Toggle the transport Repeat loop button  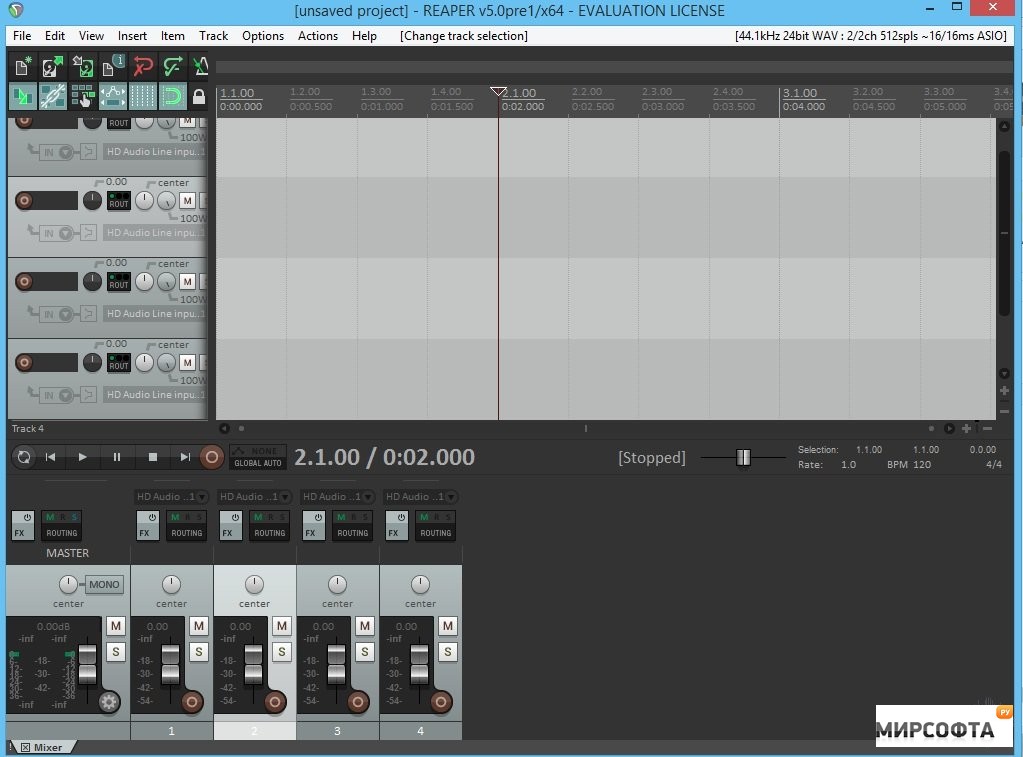pos(23,457)
